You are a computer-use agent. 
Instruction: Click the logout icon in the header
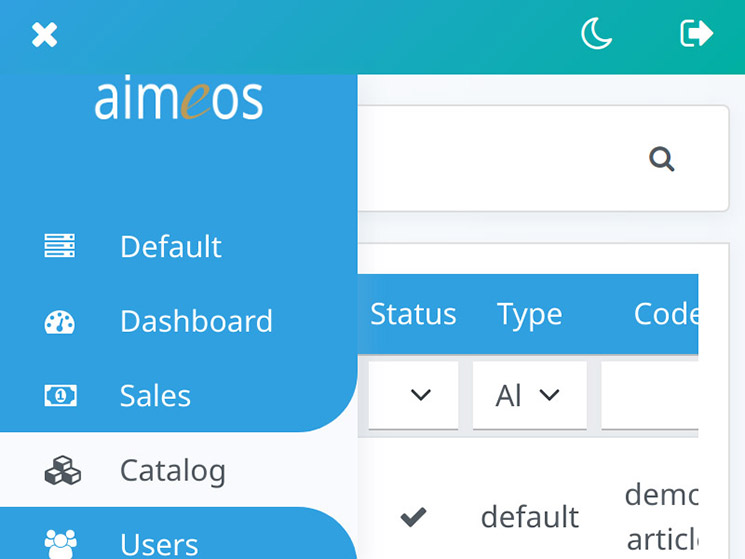[x=696, y=34]
